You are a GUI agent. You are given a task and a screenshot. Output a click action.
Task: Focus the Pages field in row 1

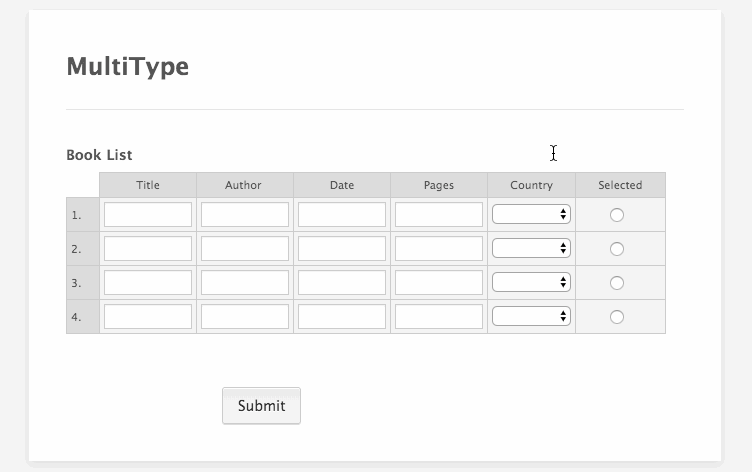click(x=439, y=214)
